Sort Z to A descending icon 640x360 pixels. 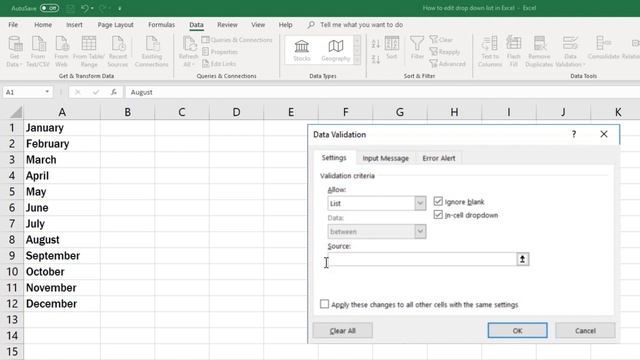pos(376,60)
